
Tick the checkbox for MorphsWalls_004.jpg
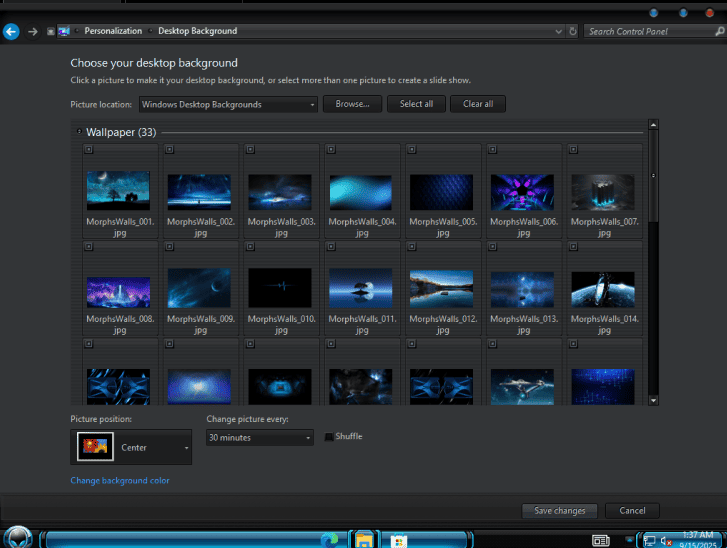click(331, 150)
